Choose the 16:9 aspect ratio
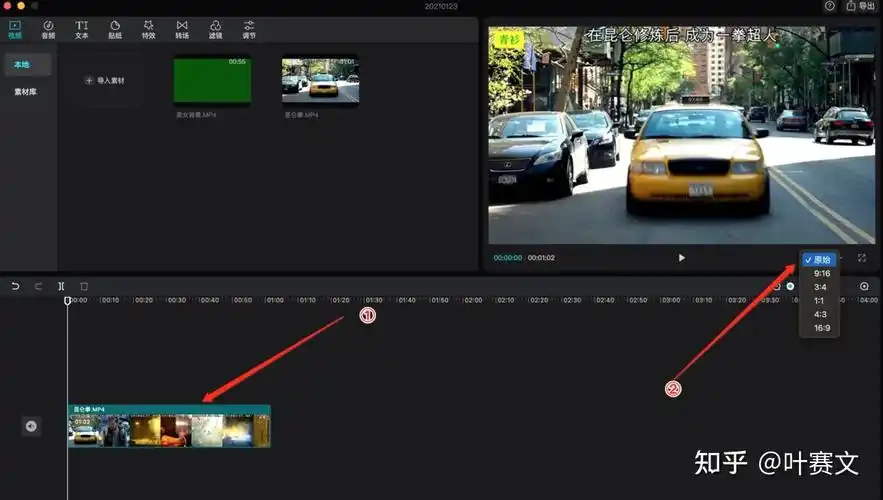The width and height of the screenshot is (883, 500). (x=822, y=328)
